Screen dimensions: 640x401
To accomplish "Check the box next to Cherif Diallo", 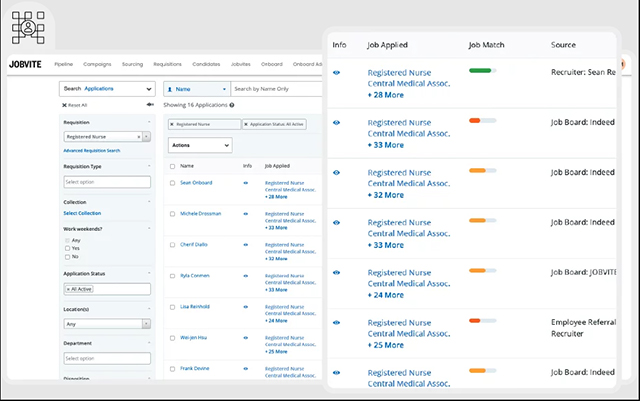I will click(x=172, y=245).
